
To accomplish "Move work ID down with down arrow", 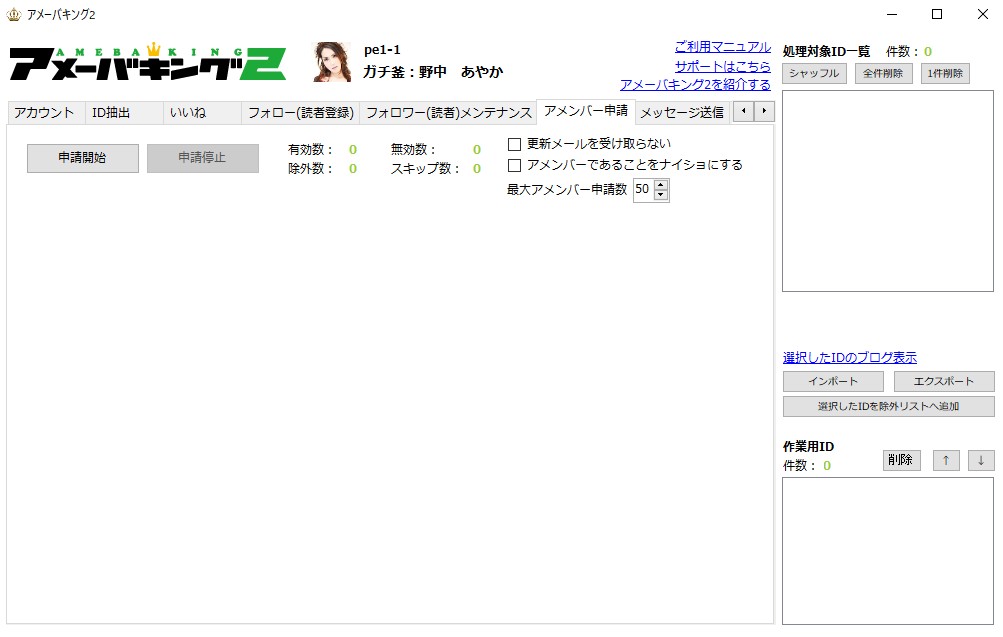I will click(x=981, y=460).
